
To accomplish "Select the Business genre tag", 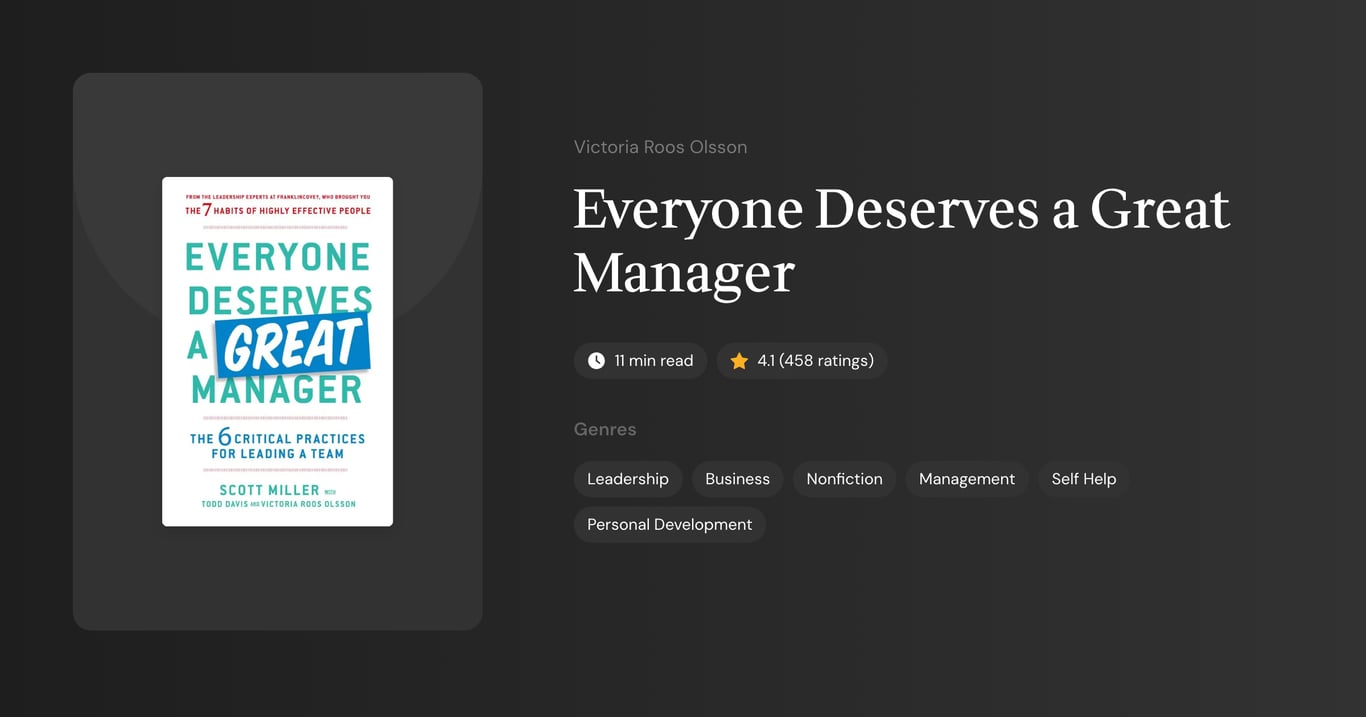I will 737,478.
